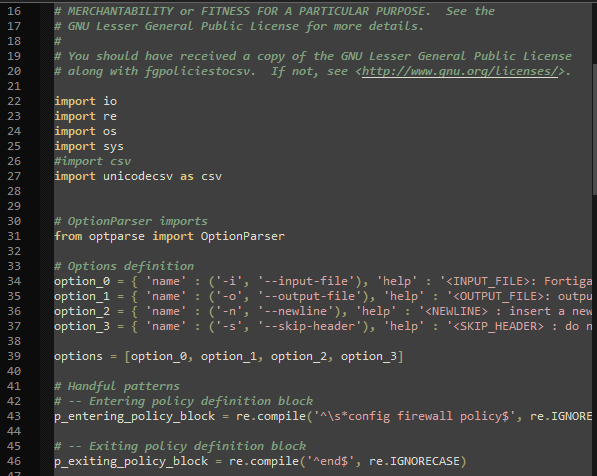The height and width of the screenshot is (476, 597).
Task: Click '--skip-header' string on line 37
Action: tap(309, 326)
